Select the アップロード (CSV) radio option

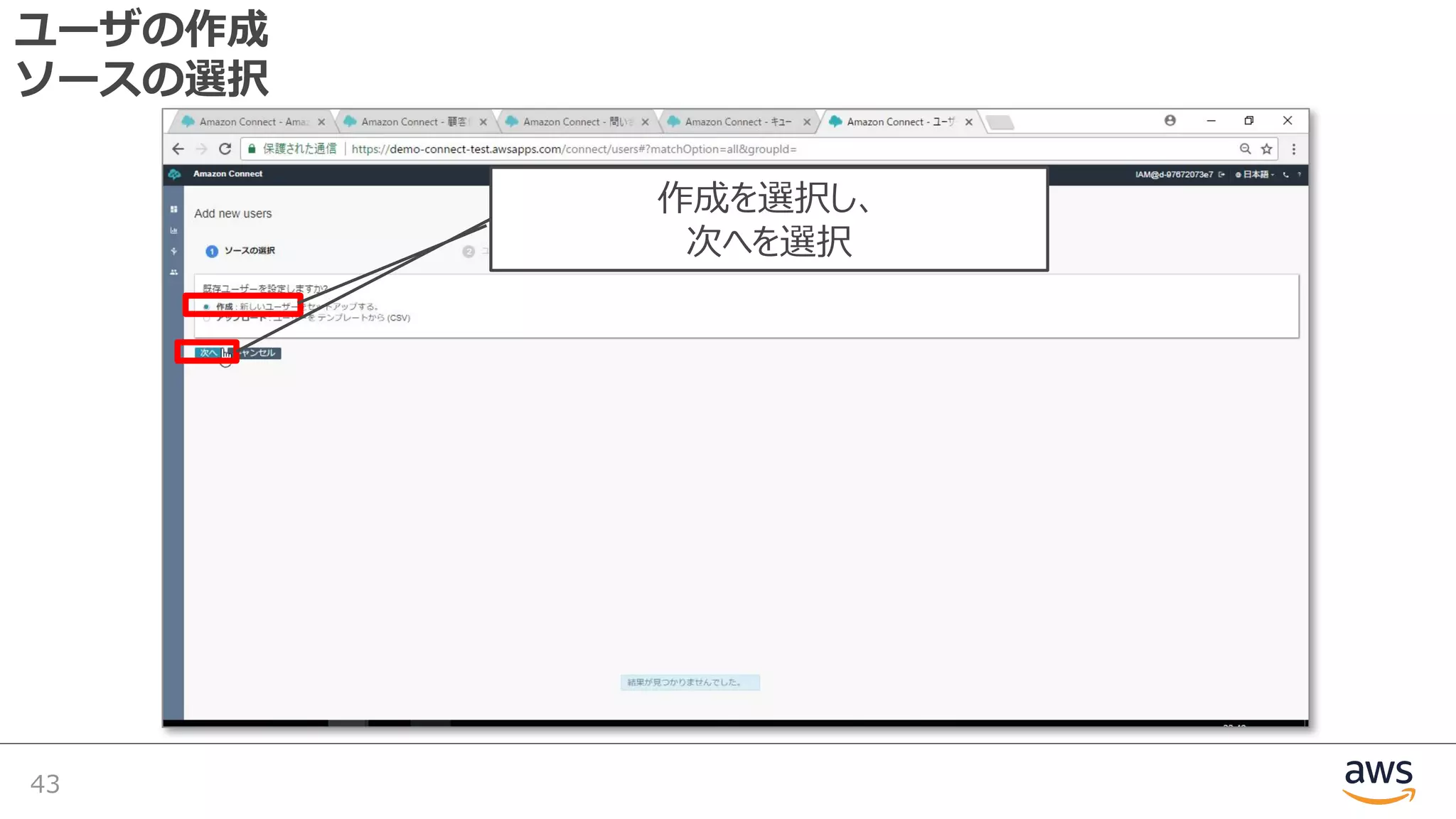[x=206, y=318]
